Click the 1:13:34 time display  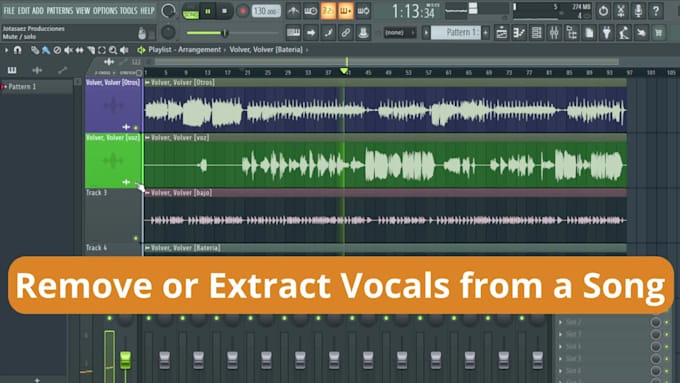click(x=413, y=11)
